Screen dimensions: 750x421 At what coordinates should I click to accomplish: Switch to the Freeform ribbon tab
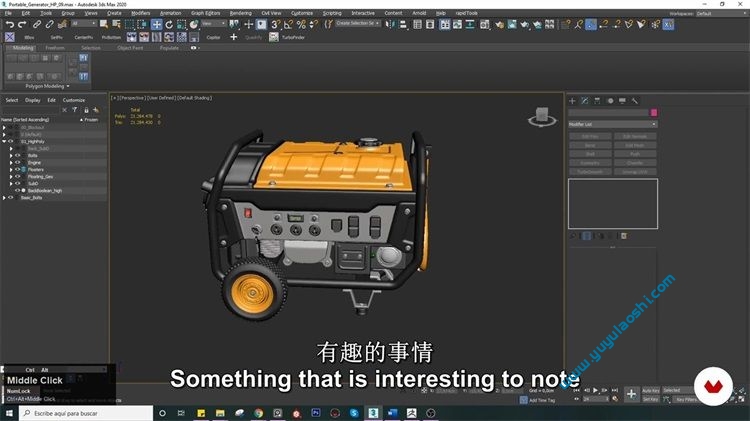pos(55,48)
